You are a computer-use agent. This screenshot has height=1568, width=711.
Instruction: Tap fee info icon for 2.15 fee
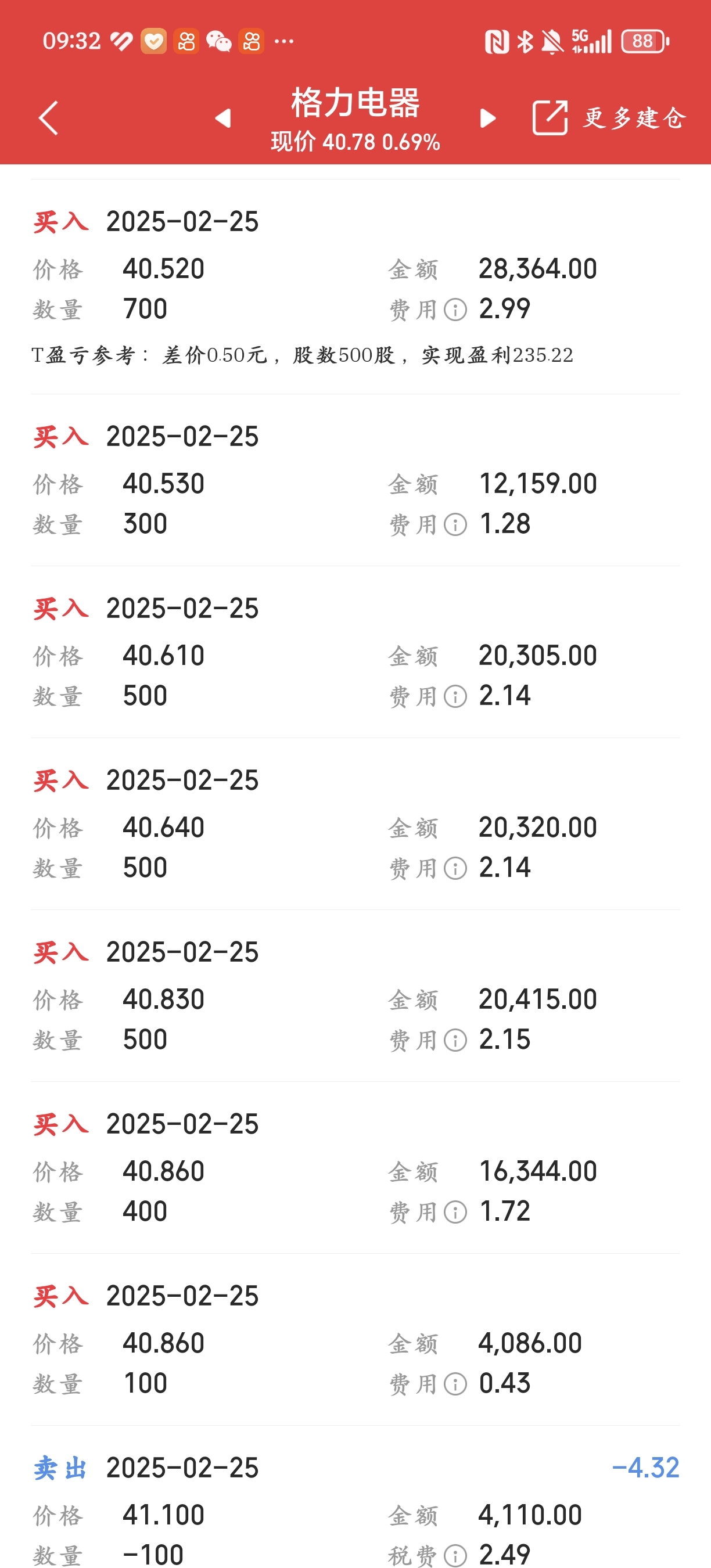pos(455,1040)
